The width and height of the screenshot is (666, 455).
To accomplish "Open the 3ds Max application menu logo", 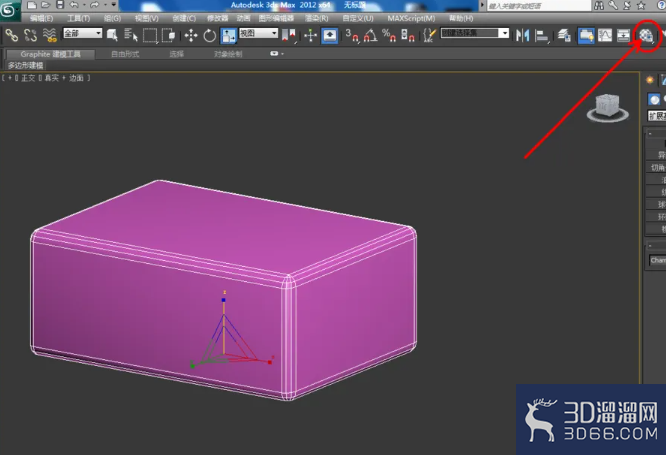I will point(9,10).
